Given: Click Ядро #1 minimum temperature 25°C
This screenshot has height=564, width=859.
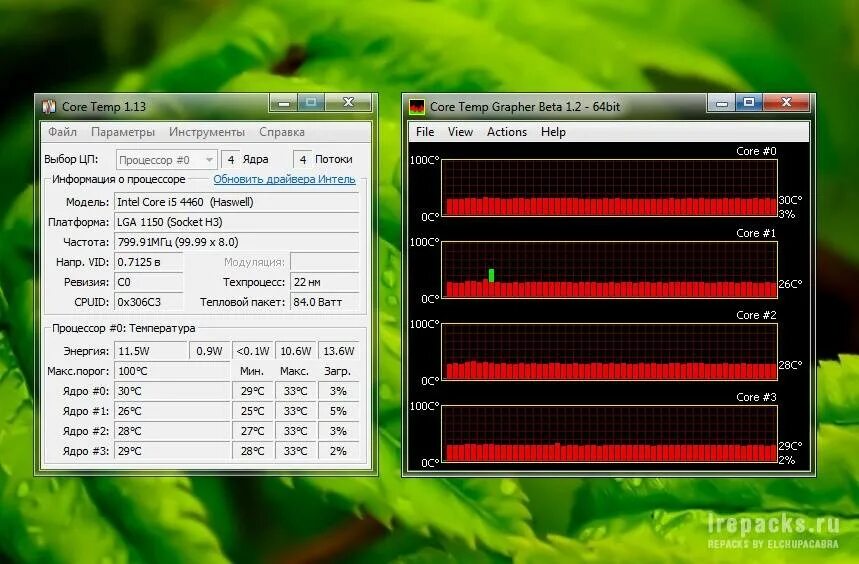Looking at the screenshot, I should pos(253,411).
